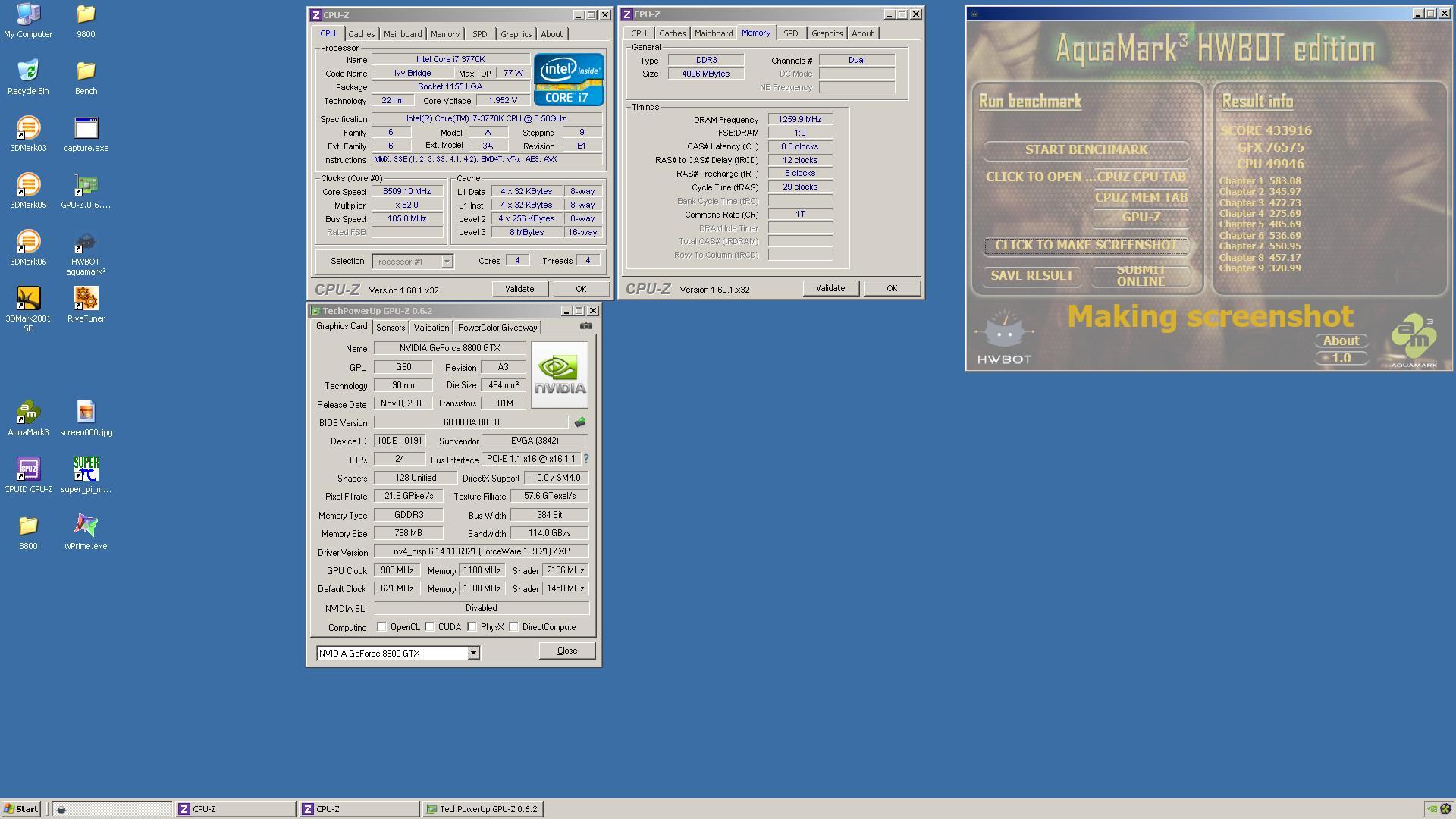Click DRAM Frequency value field
The image size is (1456, 819).
point(800,119)
